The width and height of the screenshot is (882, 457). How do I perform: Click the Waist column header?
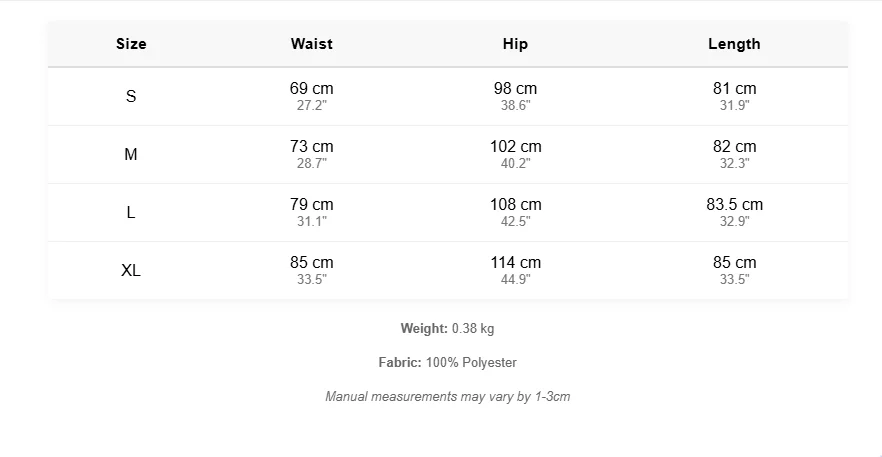[x=311, y=44]
